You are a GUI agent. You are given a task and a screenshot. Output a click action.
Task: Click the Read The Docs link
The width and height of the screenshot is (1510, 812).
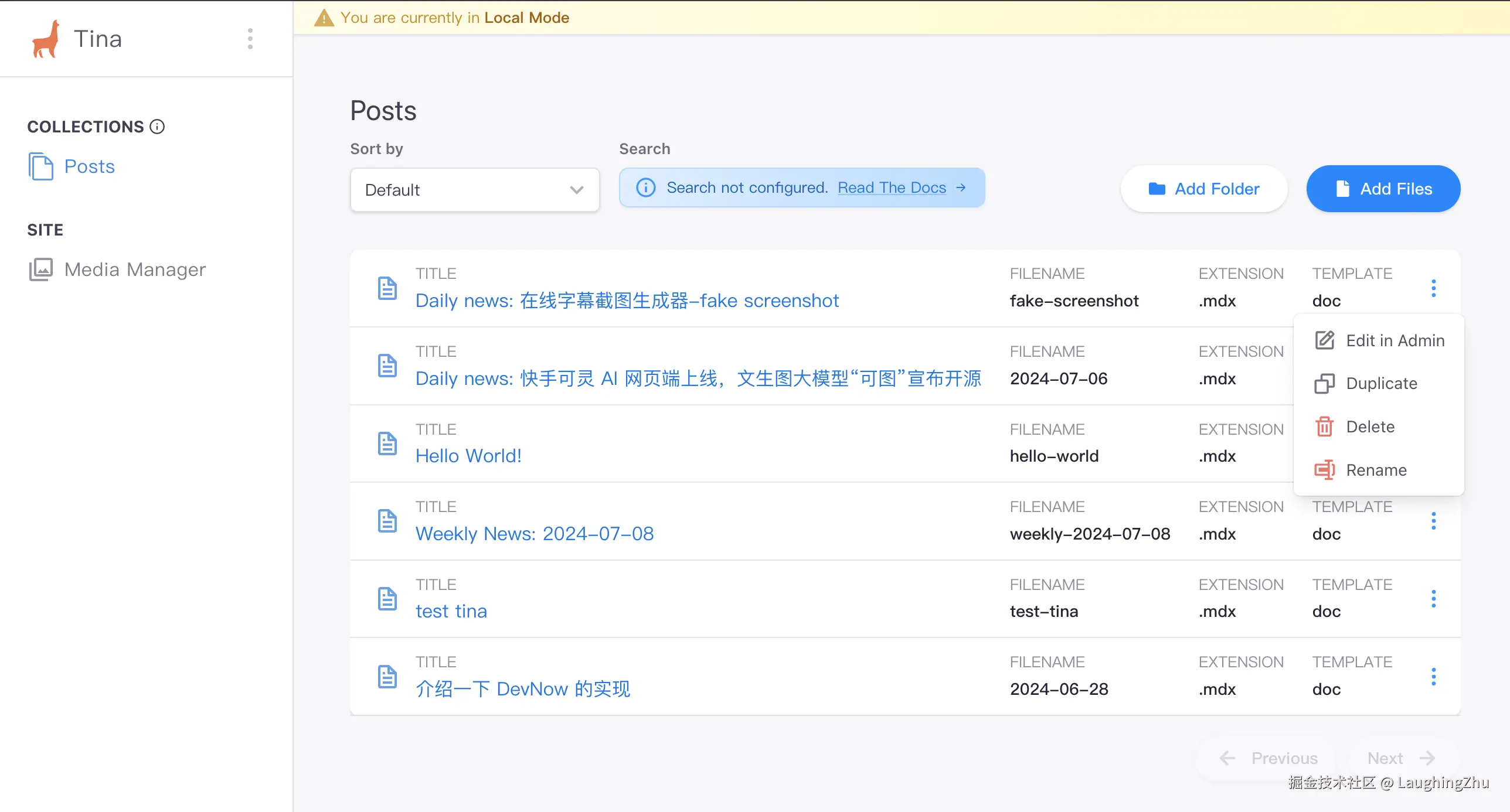892,187
